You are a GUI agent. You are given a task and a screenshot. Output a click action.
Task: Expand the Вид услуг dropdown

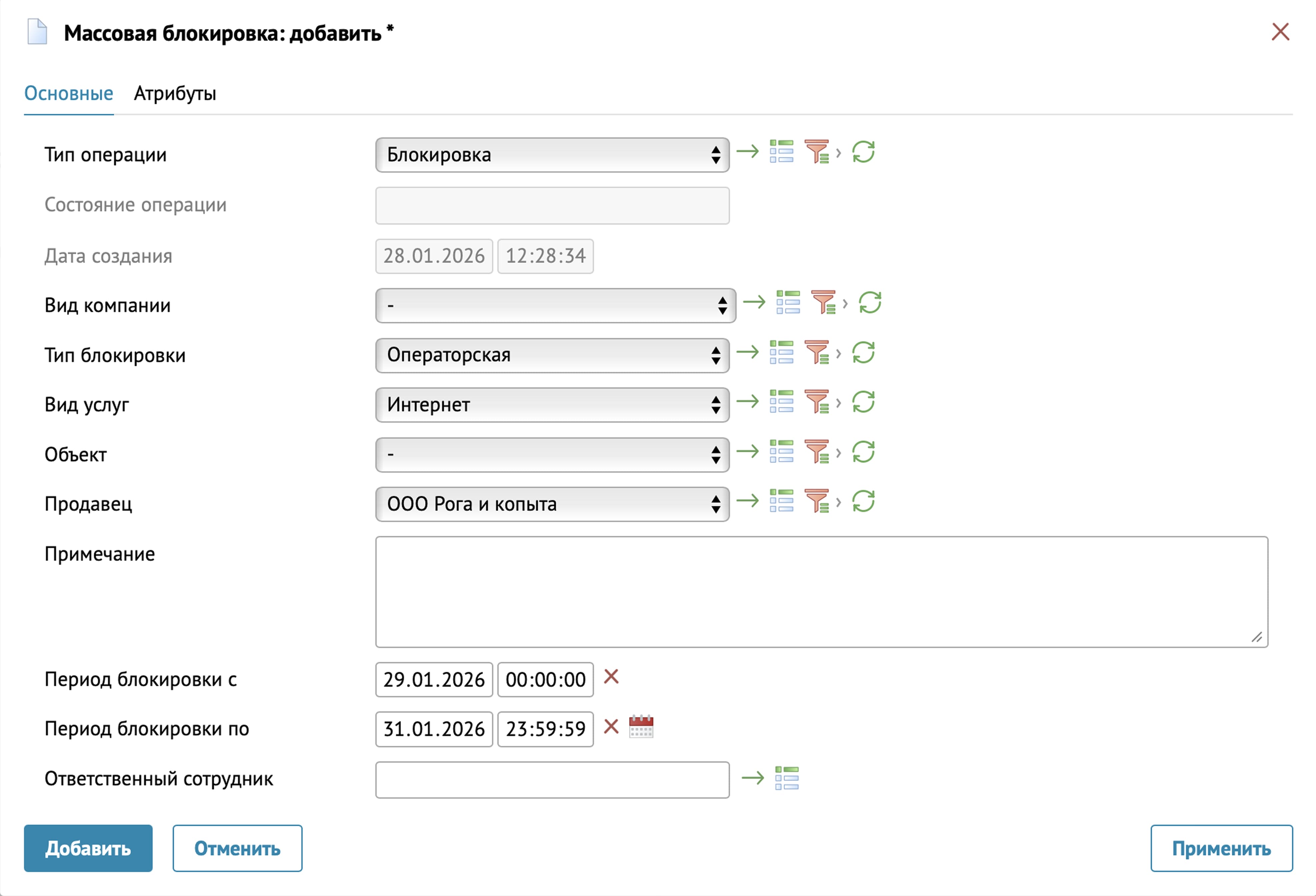coord(552,405)
